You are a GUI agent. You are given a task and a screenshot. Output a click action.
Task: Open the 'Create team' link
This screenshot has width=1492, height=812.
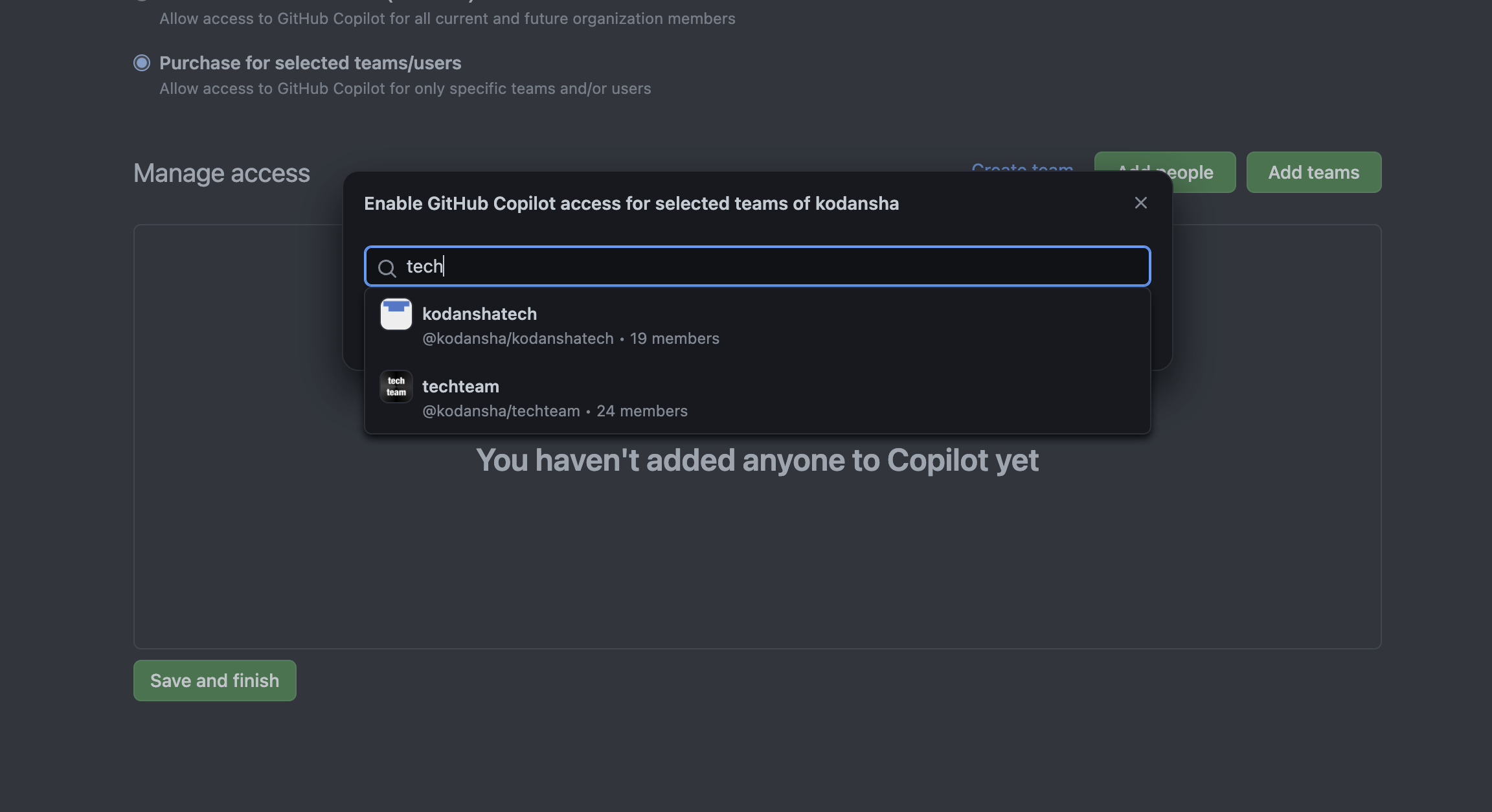point(1022,170)
